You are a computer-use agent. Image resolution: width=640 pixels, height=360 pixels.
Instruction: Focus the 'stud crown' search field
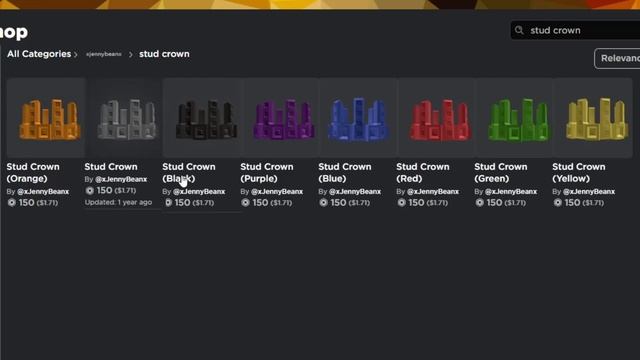coord(575,30)
